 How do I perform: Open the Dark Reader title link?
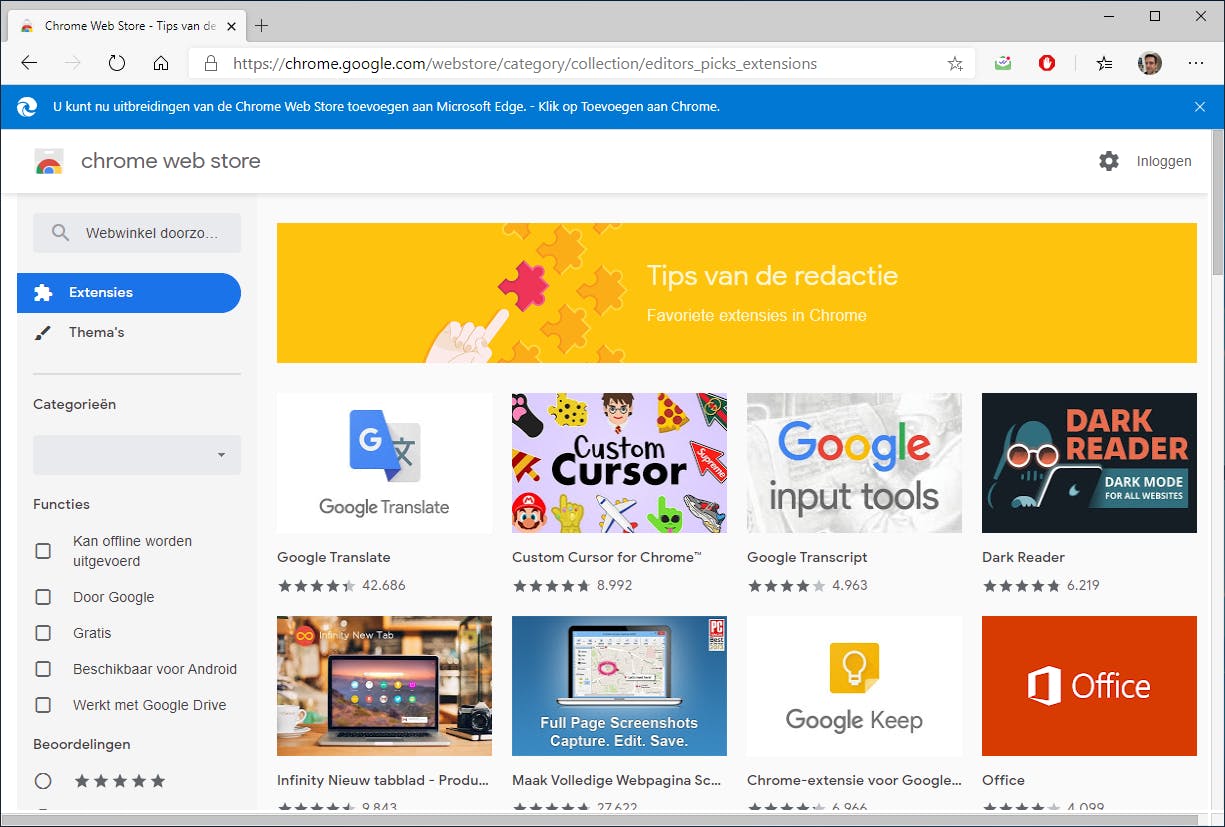[1023, 557]
